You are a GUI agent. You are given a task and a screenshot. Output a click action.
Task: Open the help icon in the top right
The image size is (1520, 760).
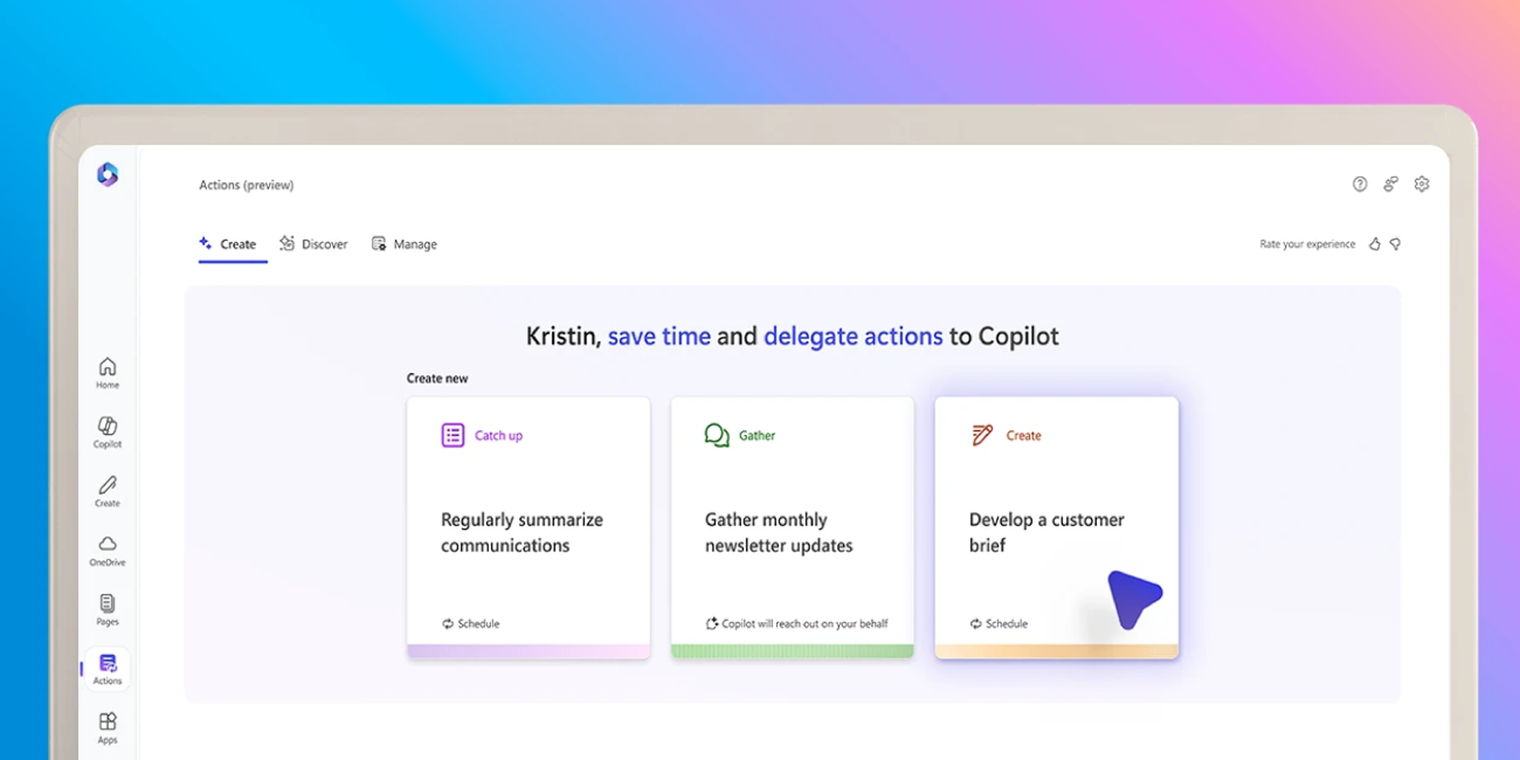(1360, 184)
